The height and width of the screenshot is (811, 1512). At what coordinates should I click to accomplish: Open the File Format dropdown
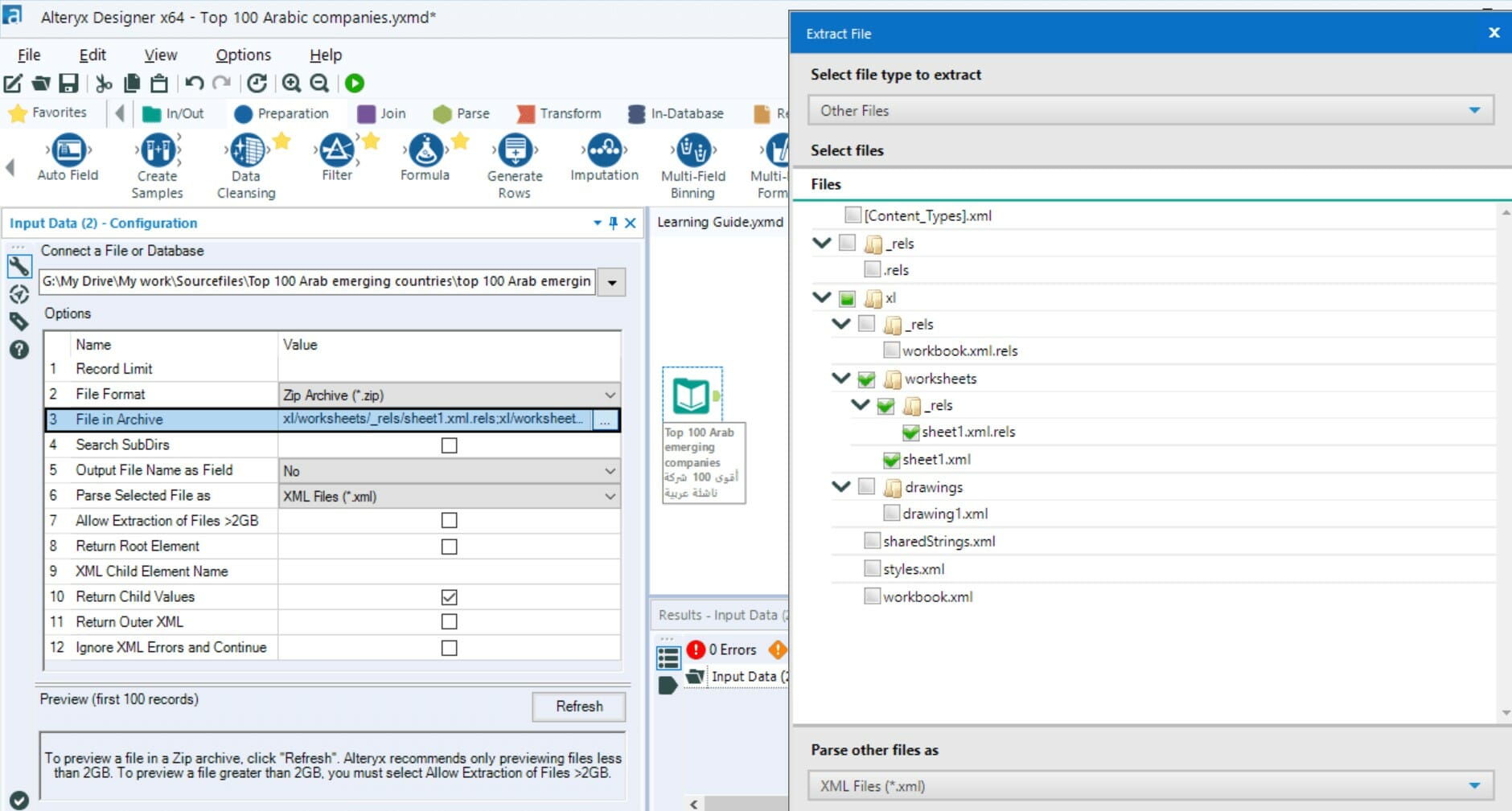tap(450, 395)
